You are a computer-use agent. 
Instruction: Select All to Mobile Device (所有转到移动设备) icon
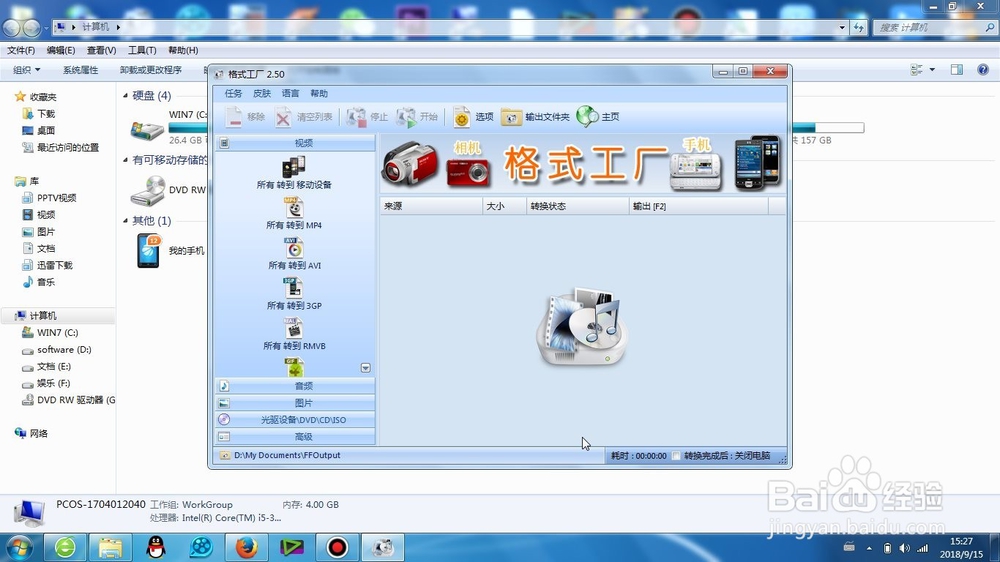pos(294,167)
